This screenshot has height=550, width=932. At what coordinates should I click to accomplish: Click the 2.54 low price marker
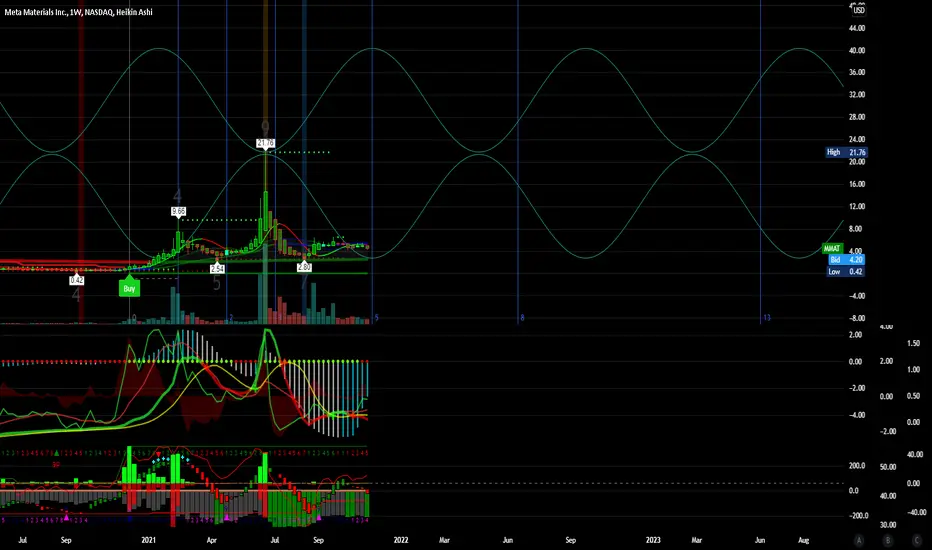point(217,268)
